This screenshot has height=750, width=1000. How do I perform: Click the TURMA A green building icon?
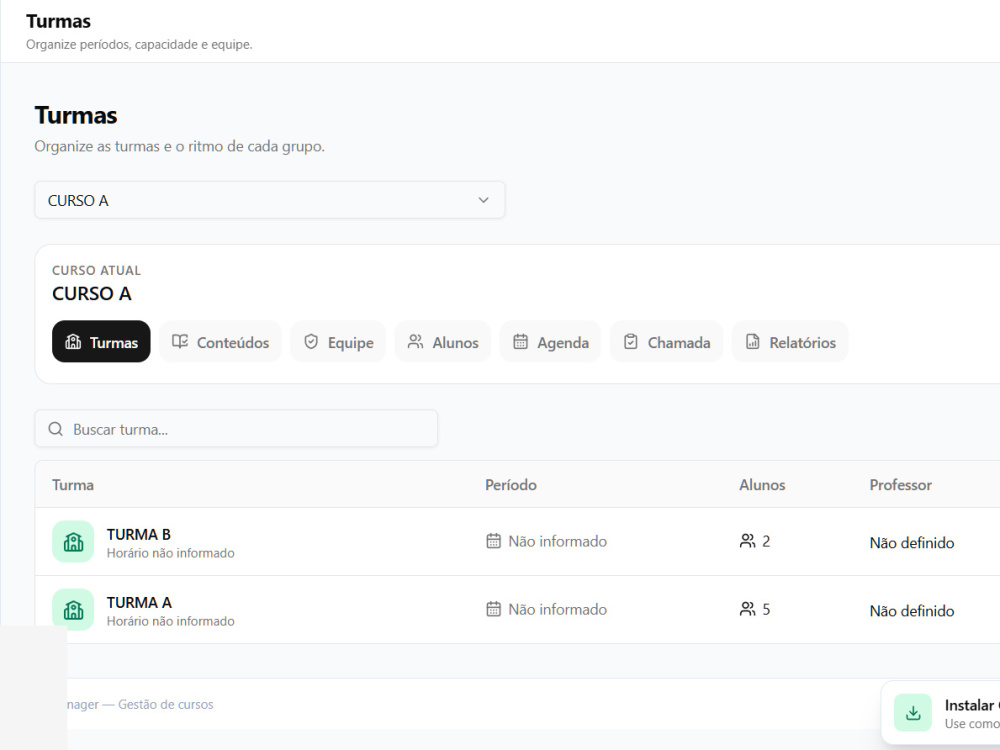point(73,610)
